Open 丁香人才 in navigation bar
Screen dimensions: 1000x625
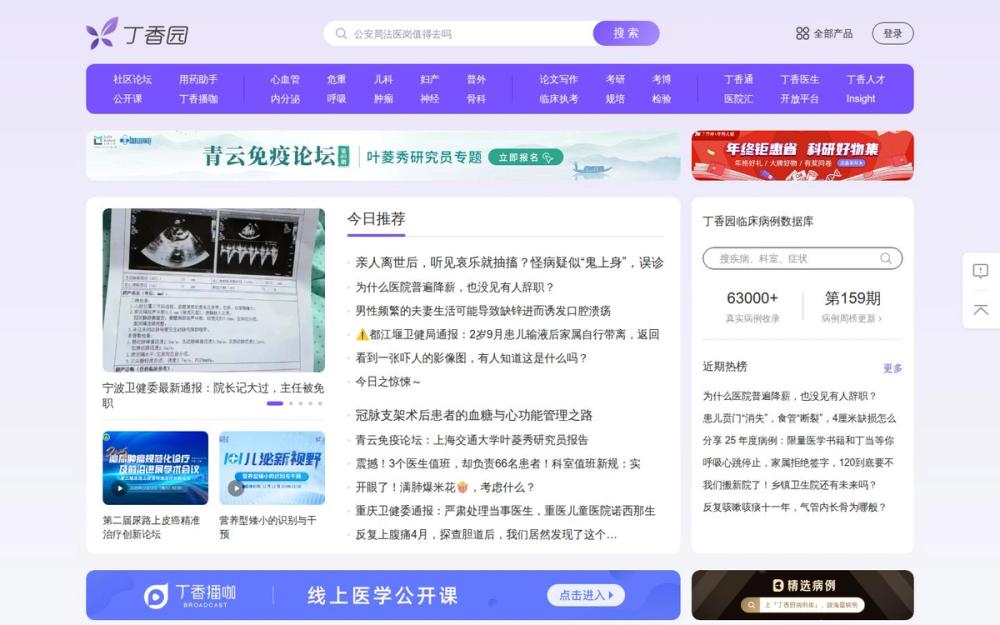(865, 79)
